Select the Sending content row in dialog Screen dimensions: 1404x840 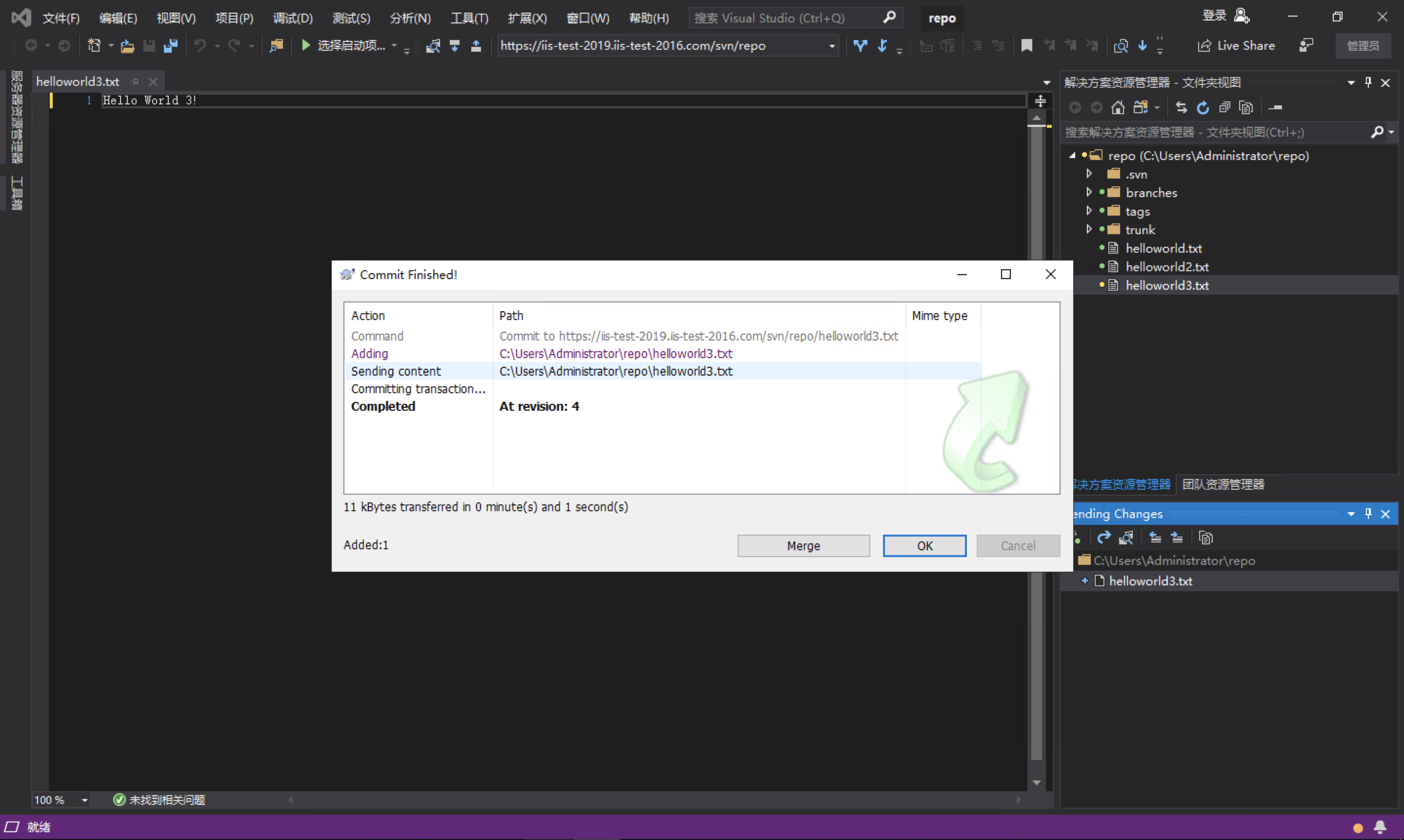tap(662, 371)
